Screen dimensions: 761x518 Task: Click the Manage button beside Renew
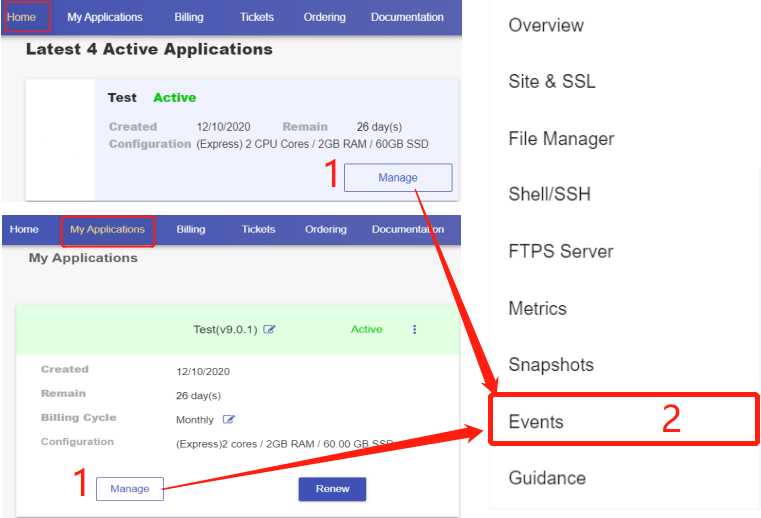coord(130,489)
